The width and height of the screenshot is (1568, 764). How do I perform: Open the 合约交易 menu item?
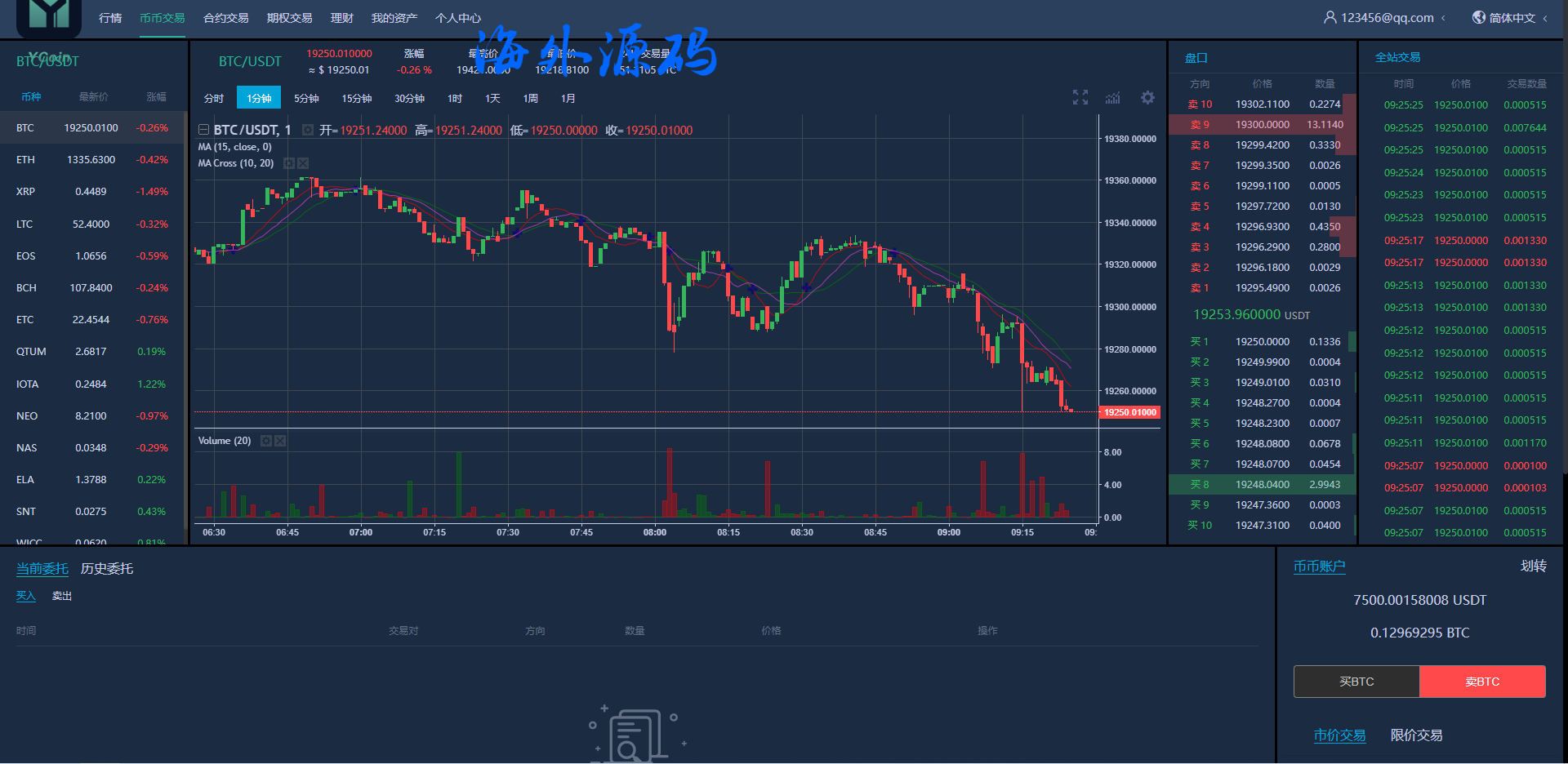(226, 18)
